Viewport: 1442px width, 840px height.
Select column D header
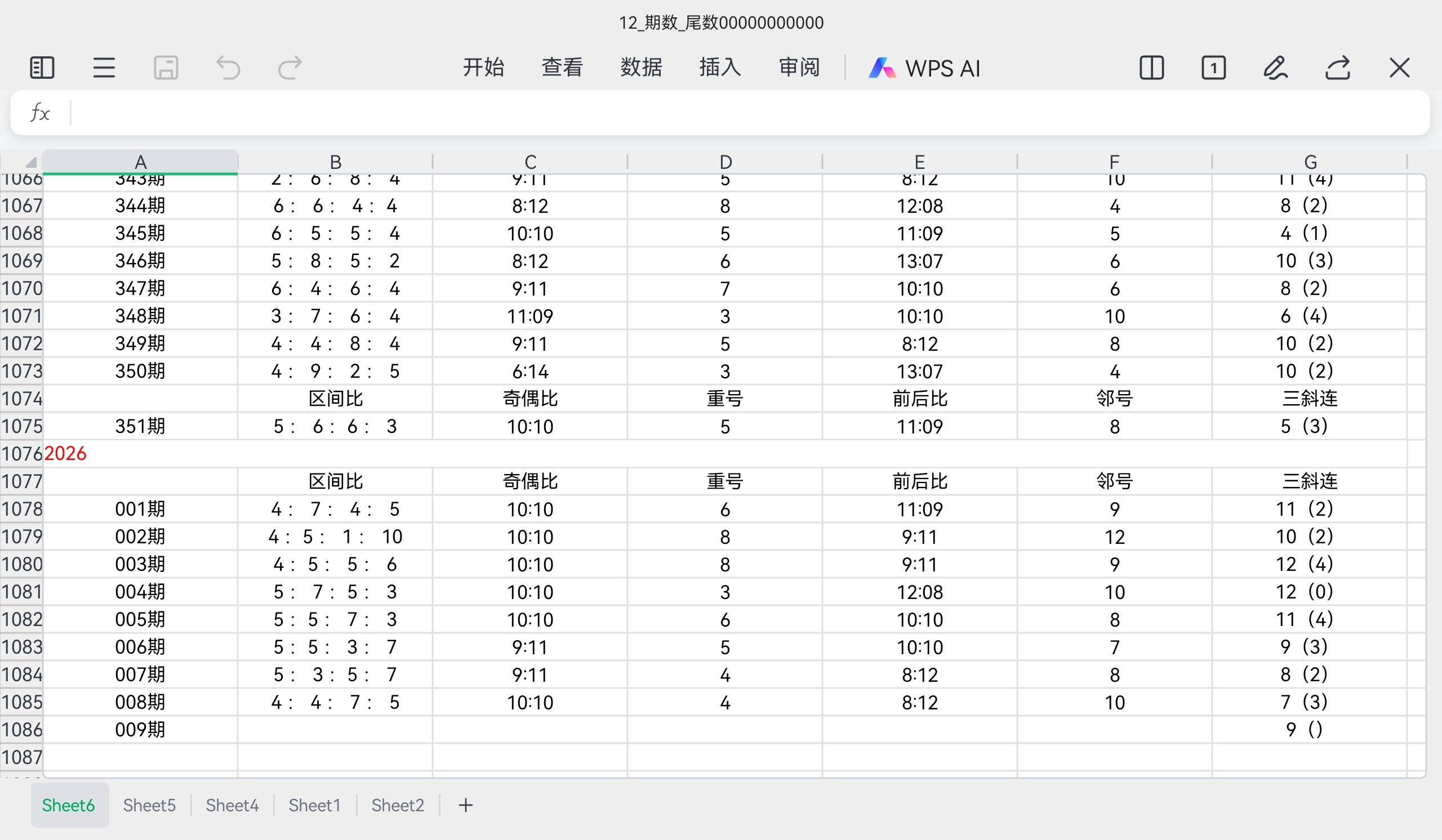click(724, 162)
